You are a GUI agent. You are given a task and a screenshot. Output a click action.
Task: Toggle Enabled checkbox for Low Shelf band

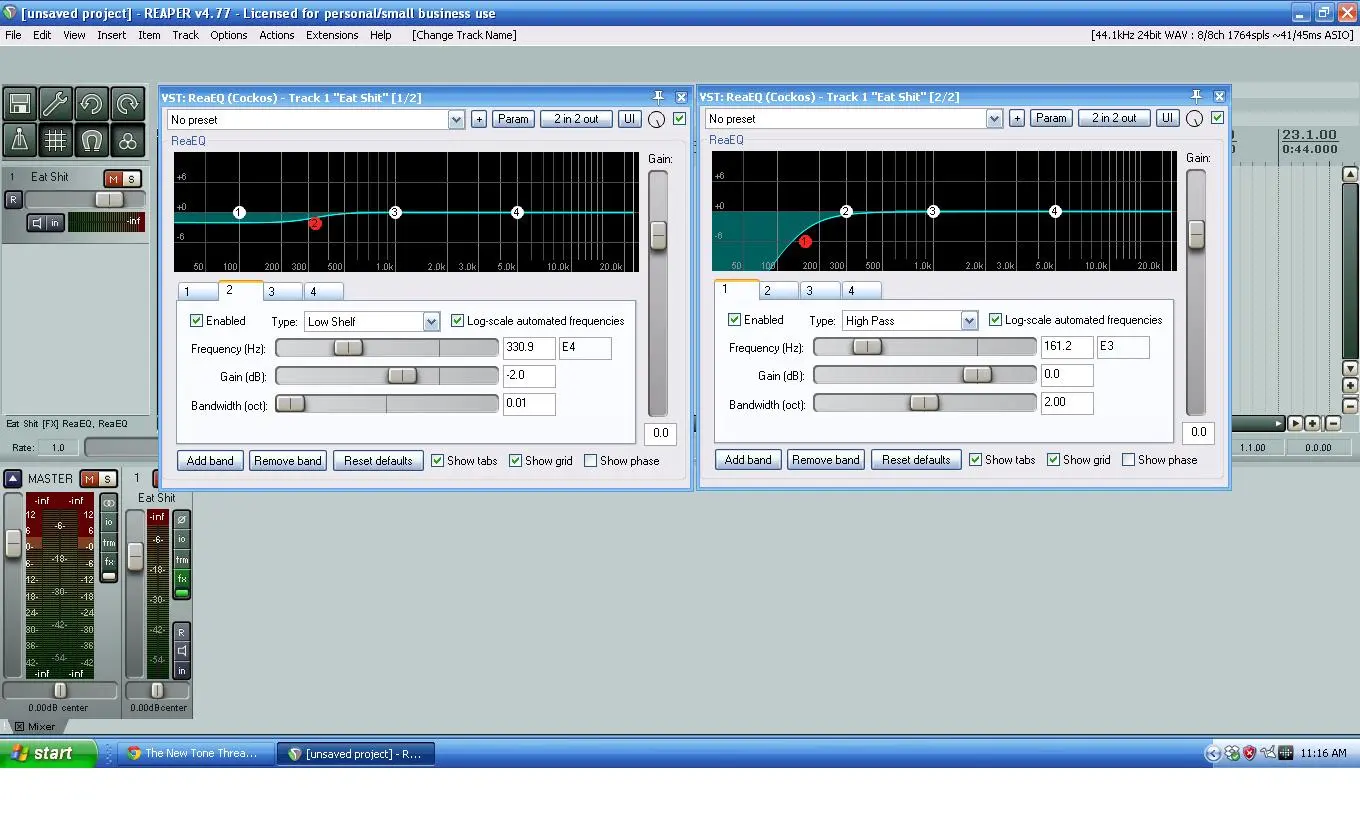click(197, 321)
